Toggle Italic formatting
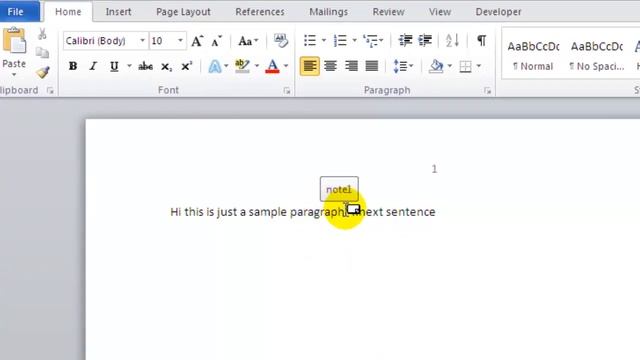The image size is (640, 360). 93,66
